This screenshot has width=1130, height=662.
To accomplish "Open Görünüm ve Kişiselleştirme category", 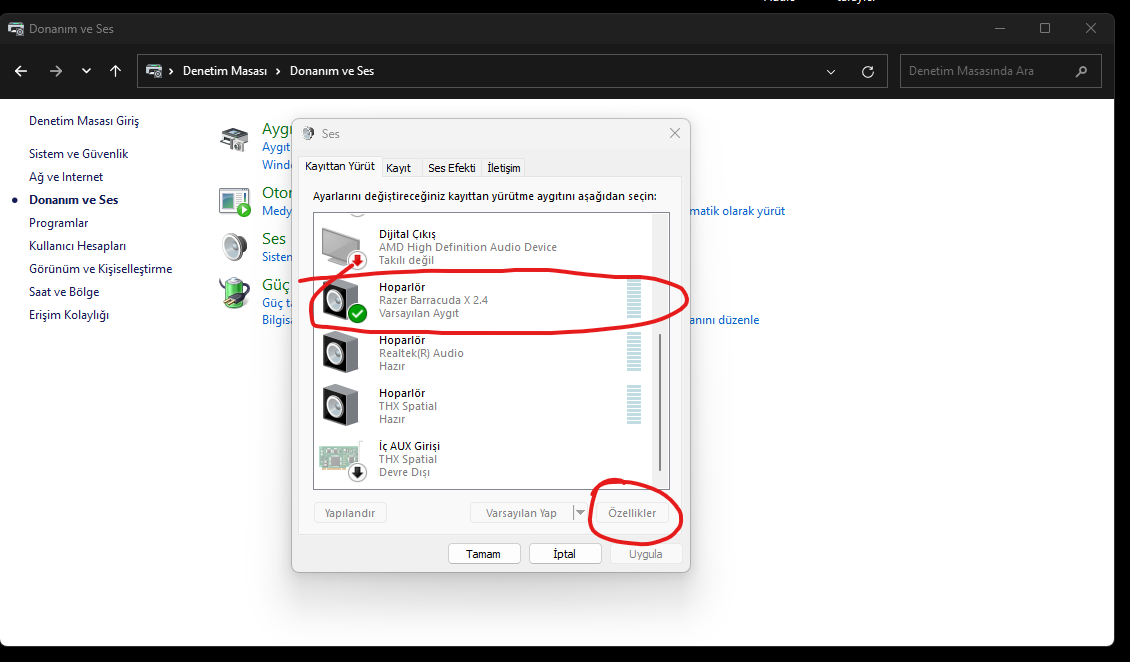I will 100,269.
